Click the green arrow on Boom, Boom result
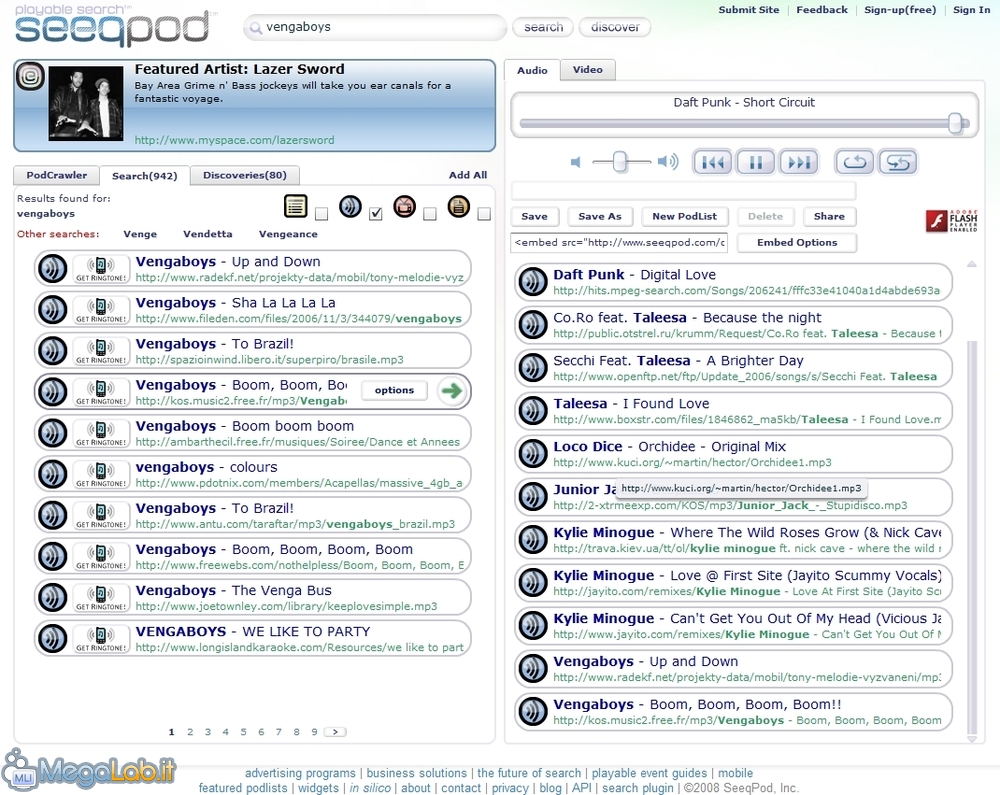 click(452, 391)
